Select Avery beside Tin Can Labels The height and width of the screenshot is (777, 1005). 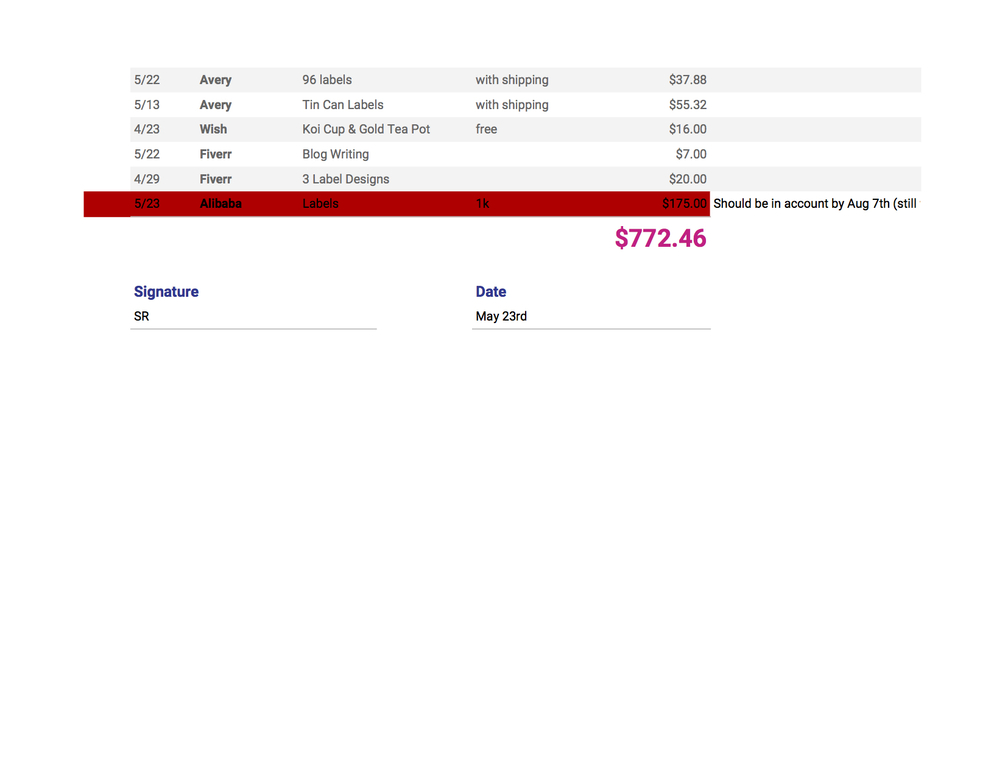click(x=215, y=105)
